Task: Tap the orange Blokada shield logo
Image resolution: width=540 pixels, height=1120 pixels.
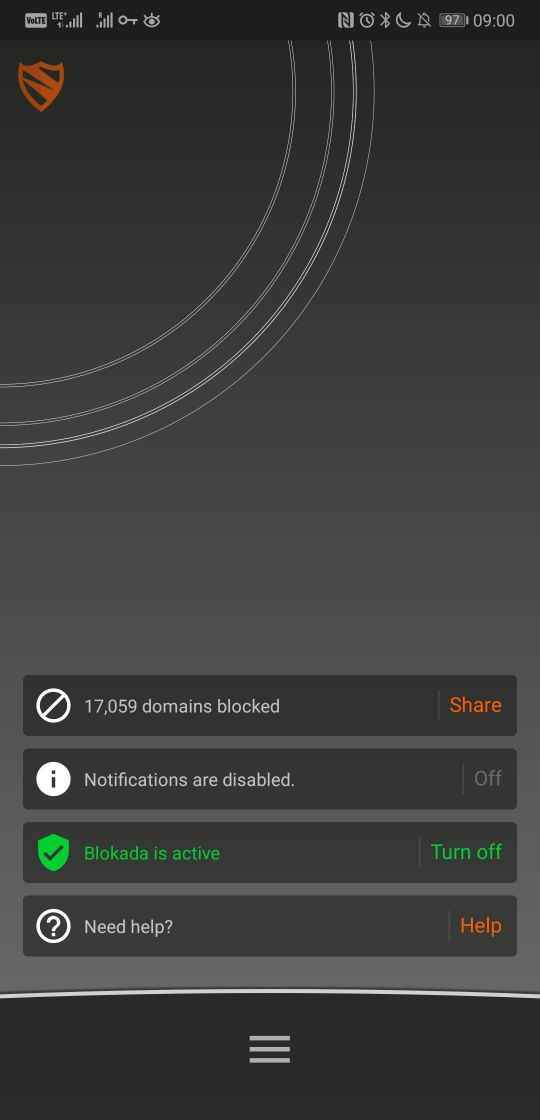Action: (x=41, y=86)
